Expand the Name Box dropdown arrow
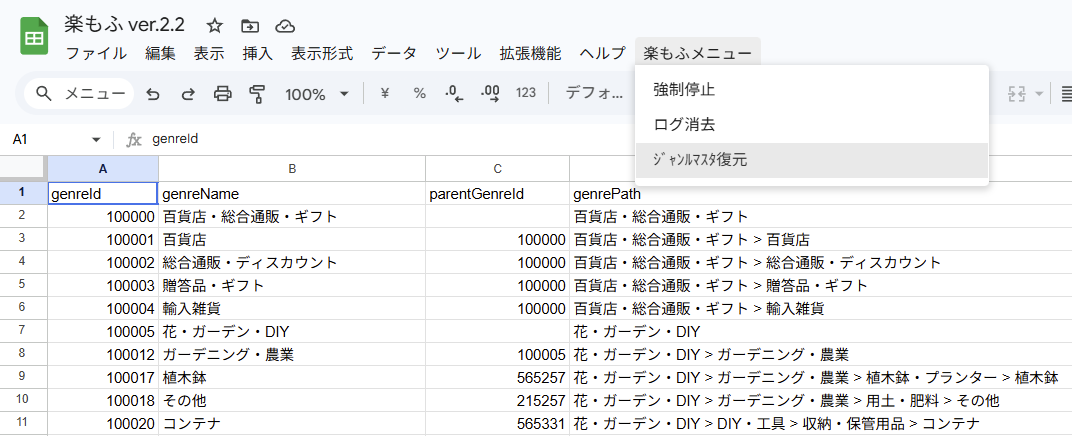Image resolution: width=1072 pixels, height=436 pixels. (x=96, y=140)
